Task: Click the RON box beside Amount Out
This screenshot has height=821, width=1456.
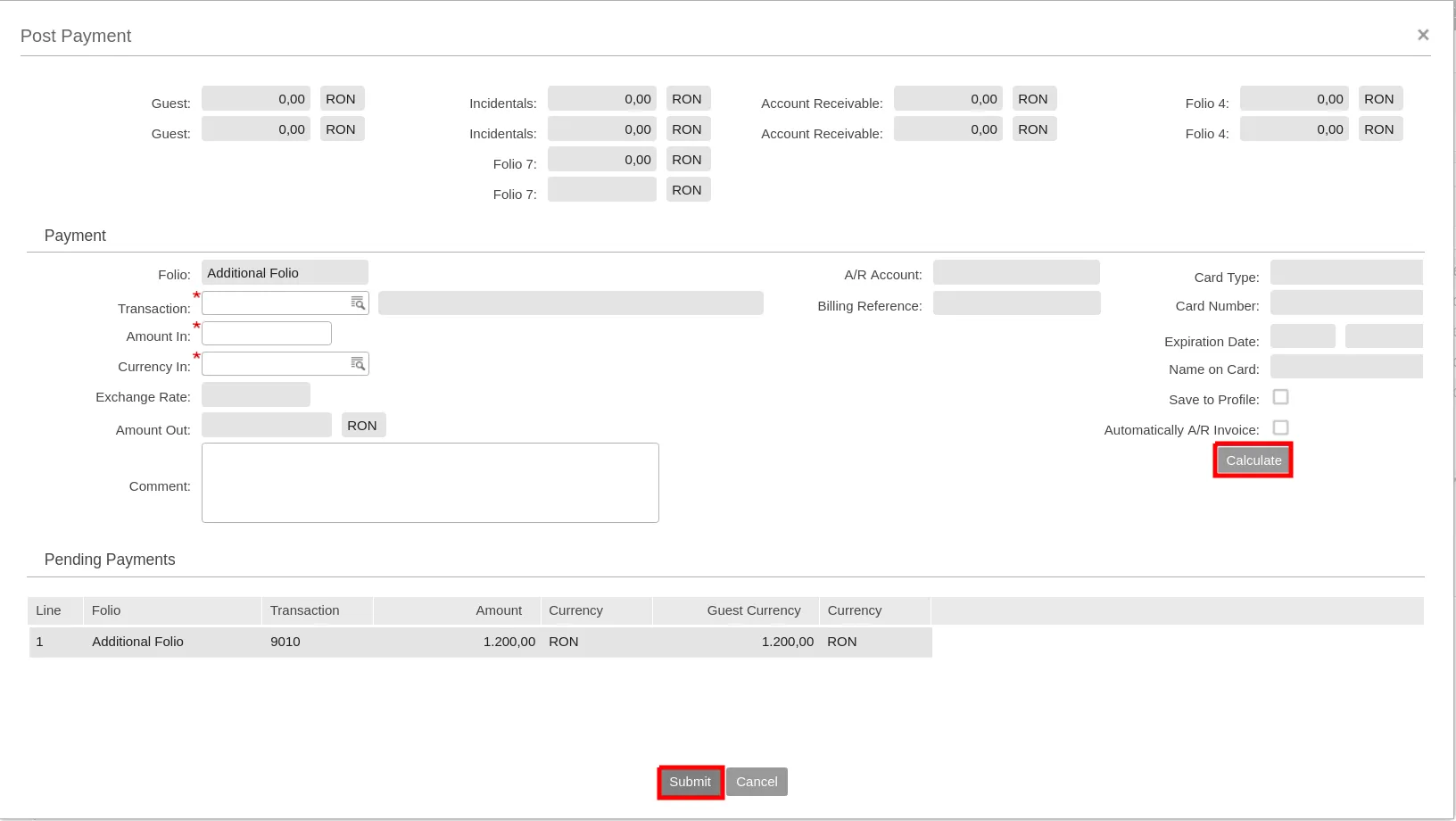Action: point(362,425)
